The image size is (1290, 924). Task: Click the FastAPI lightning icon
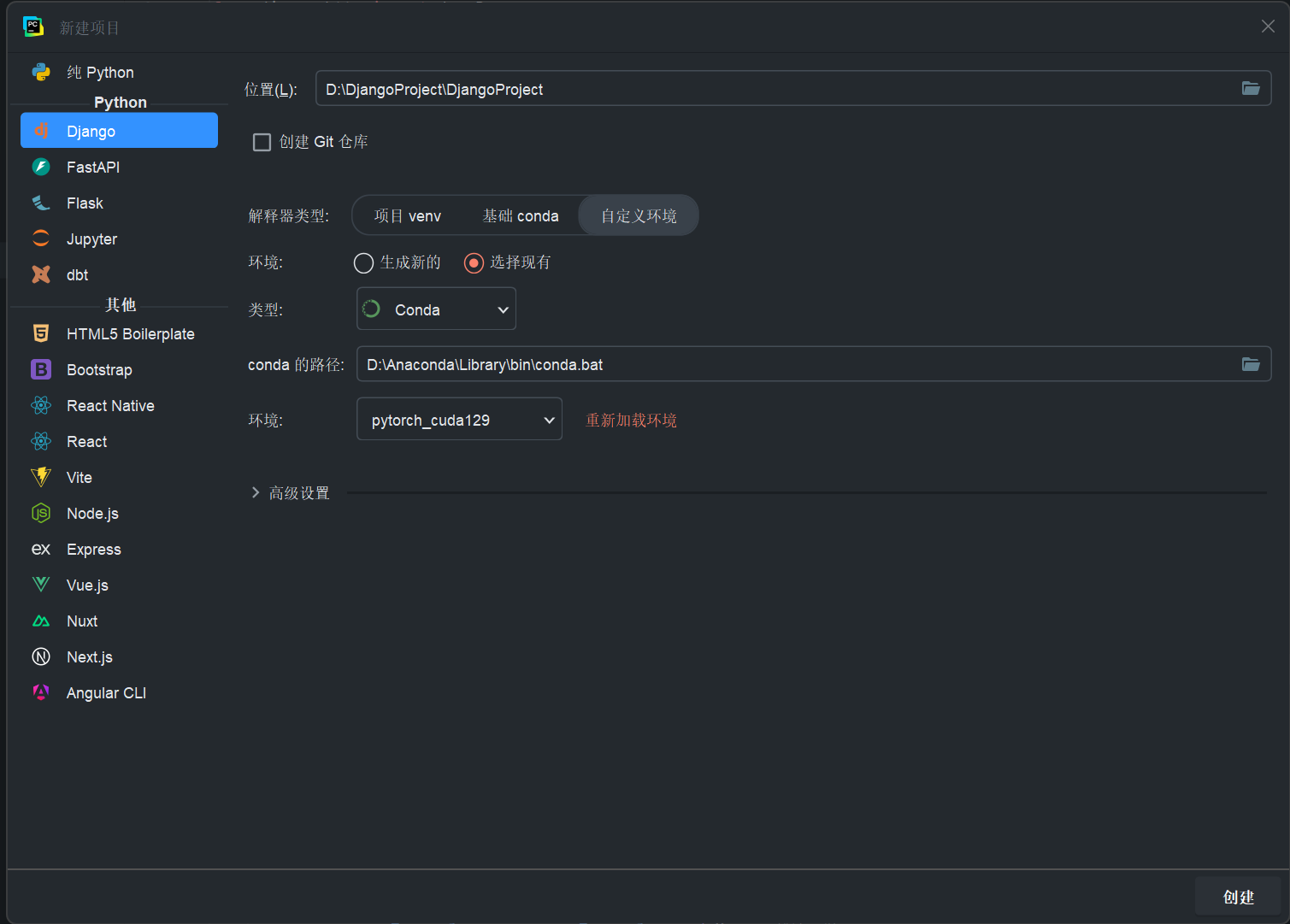pos(41,167)
